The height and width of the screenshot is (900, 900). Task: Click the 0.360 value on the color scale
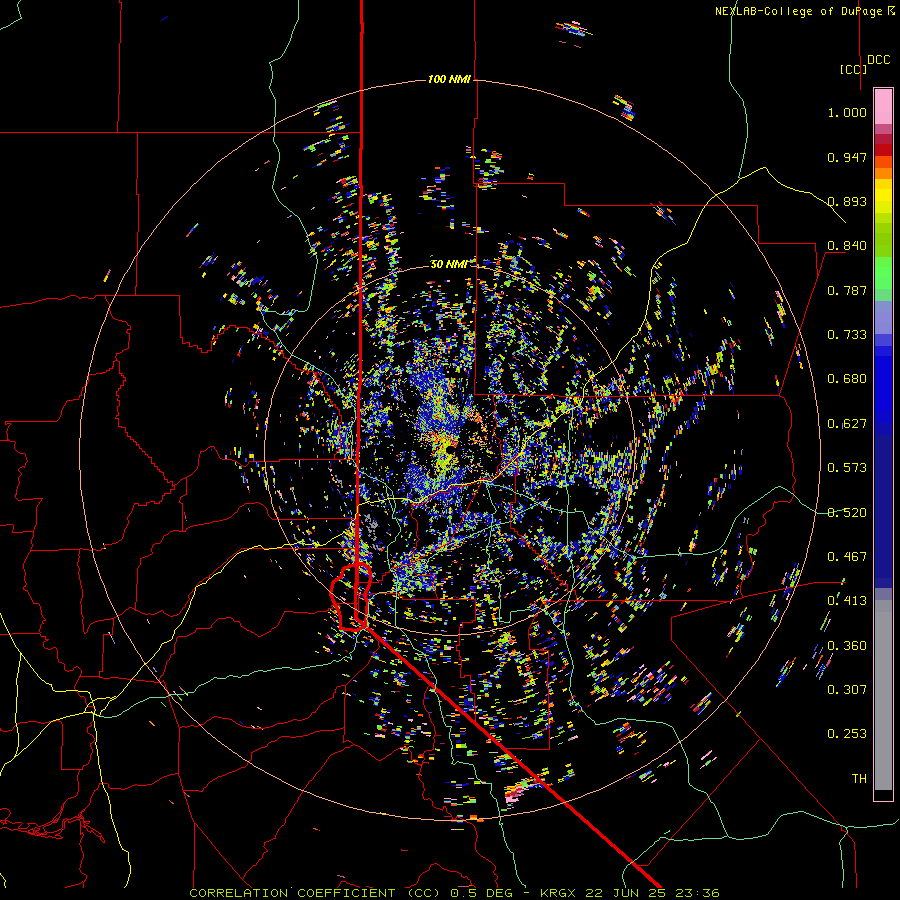tap(847, 646)
